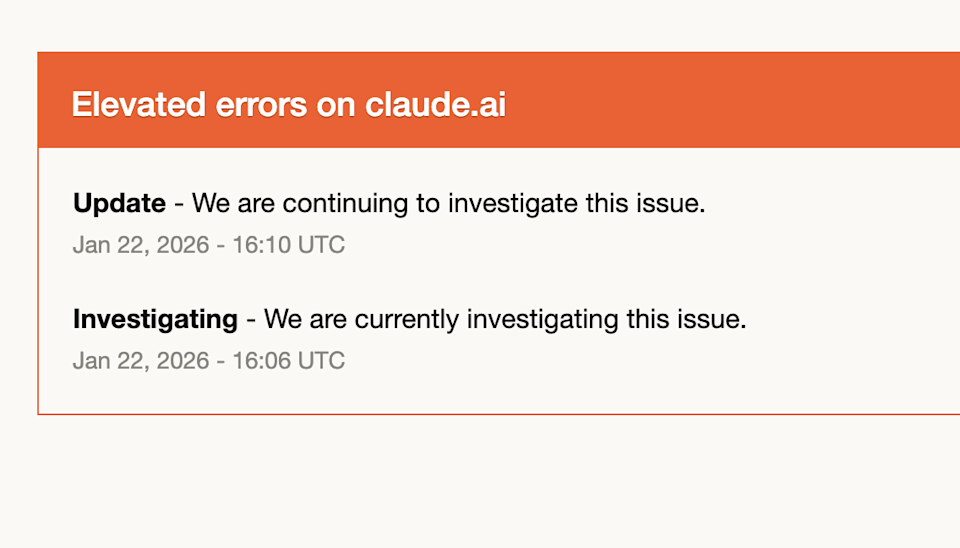960x548 pixels.
Task: Click the "Jan 22, 2026 - 16:10 UTC" timestamp
Action: point(208,245)
